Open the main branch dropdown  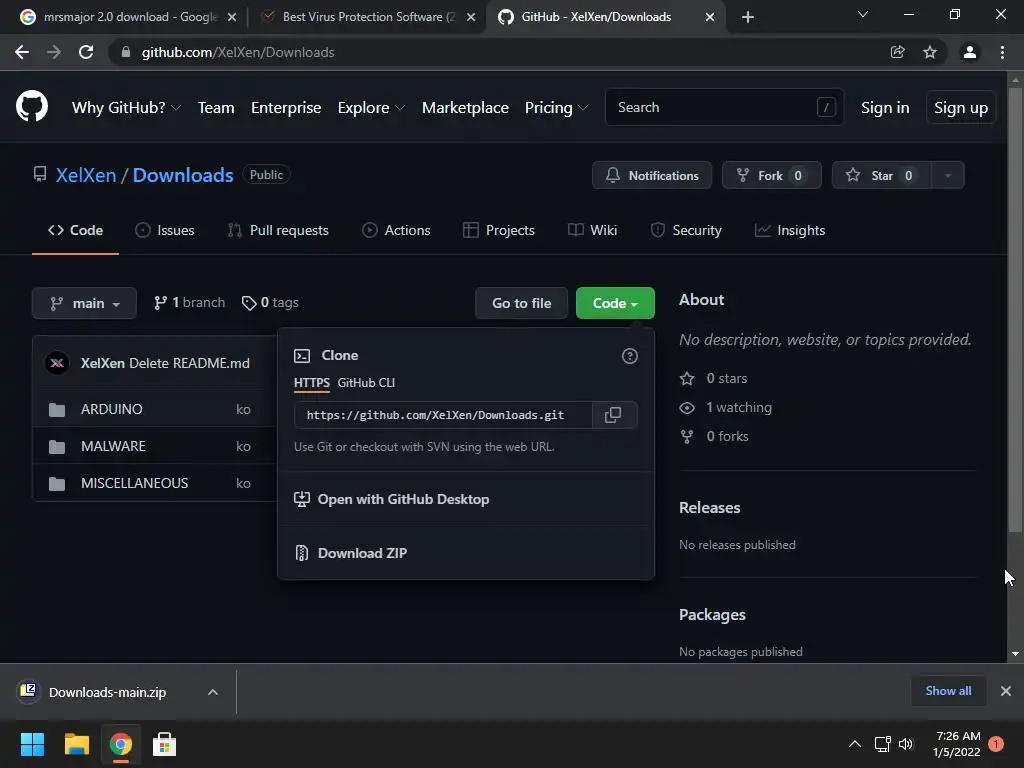click(84, 303)
